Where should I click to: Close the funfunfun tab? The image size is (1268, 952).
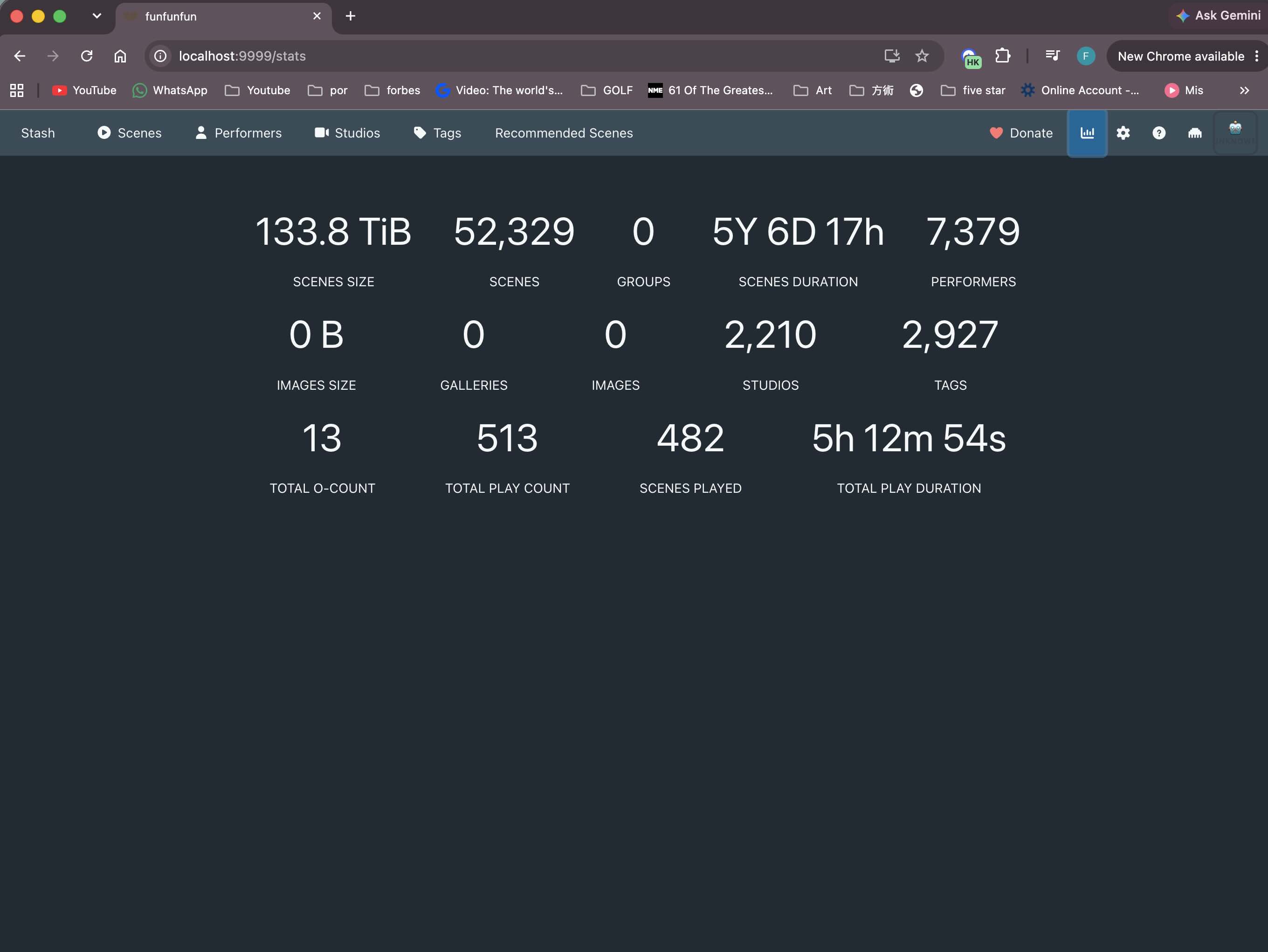(x=317, y=16)
